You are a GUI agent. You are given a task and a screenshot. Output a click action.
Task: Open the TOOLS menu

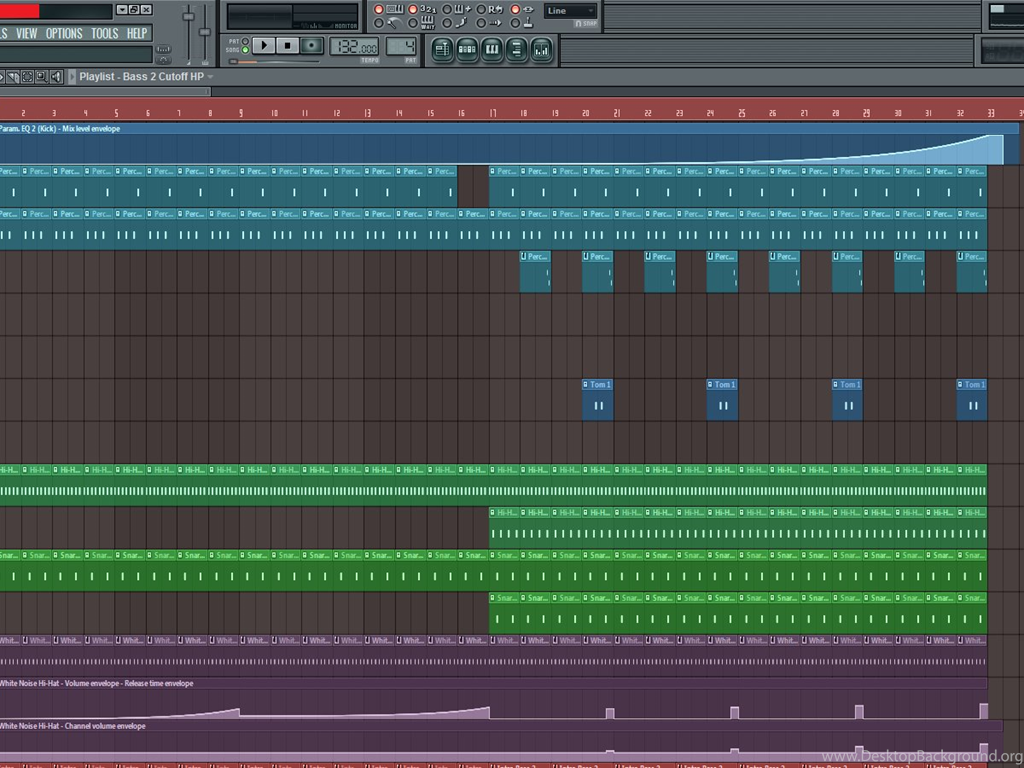click(104, 33)
